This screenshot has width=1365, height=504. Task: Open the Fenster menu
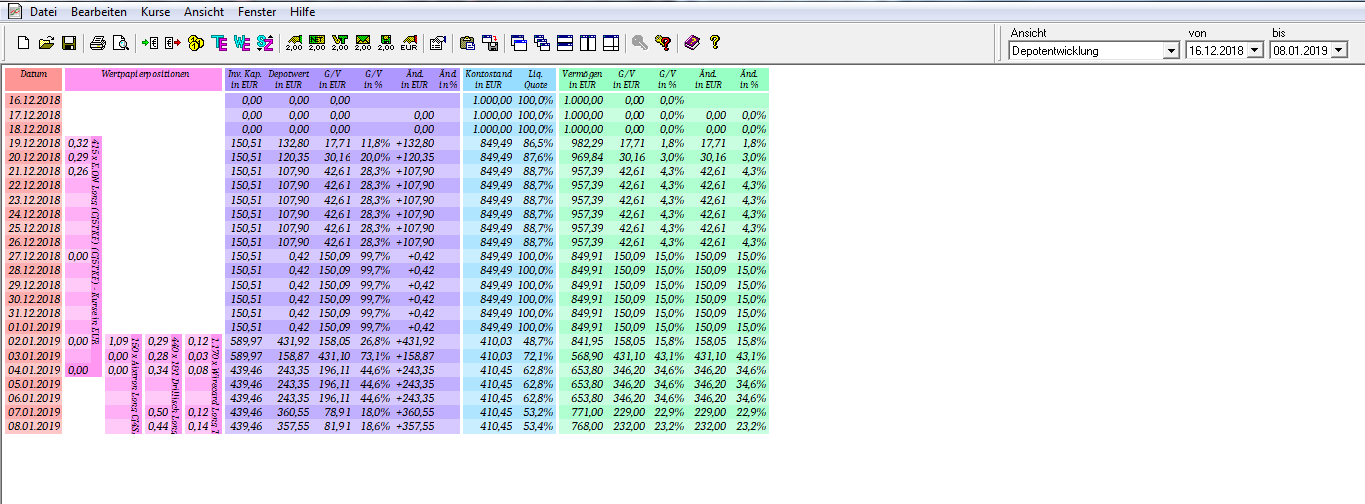[x=257, y=12]
